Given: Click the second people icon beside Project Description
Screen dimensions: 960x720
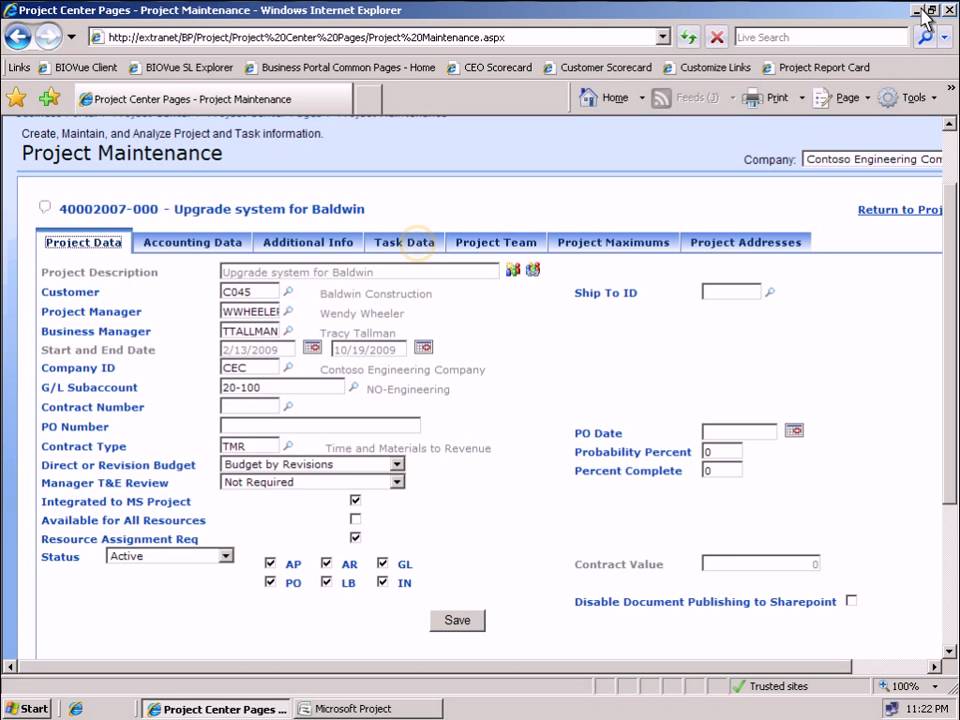Looking at the screenshot, I should click(533, 269).
